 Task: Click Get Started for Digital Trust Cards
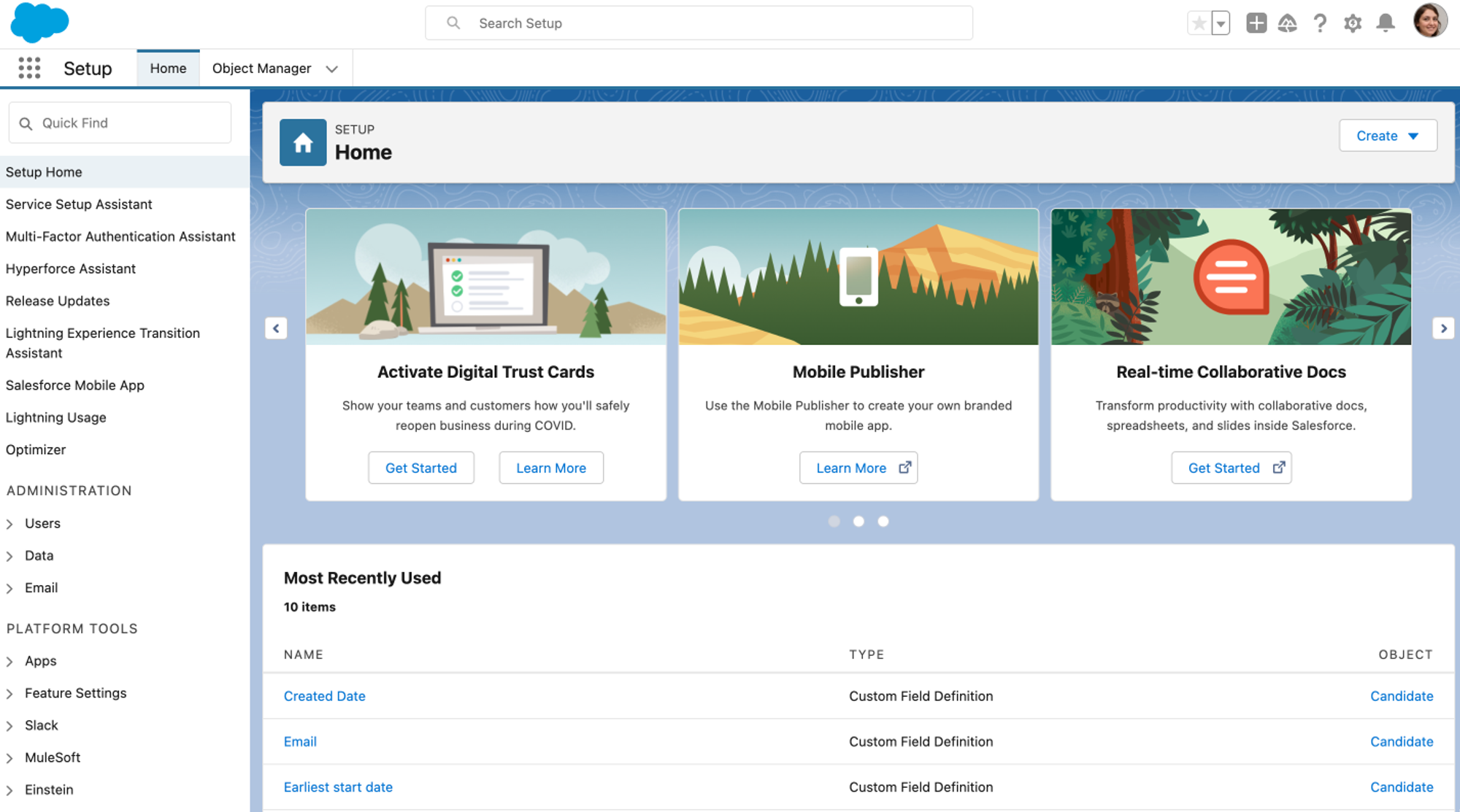[x=420, y=468]
